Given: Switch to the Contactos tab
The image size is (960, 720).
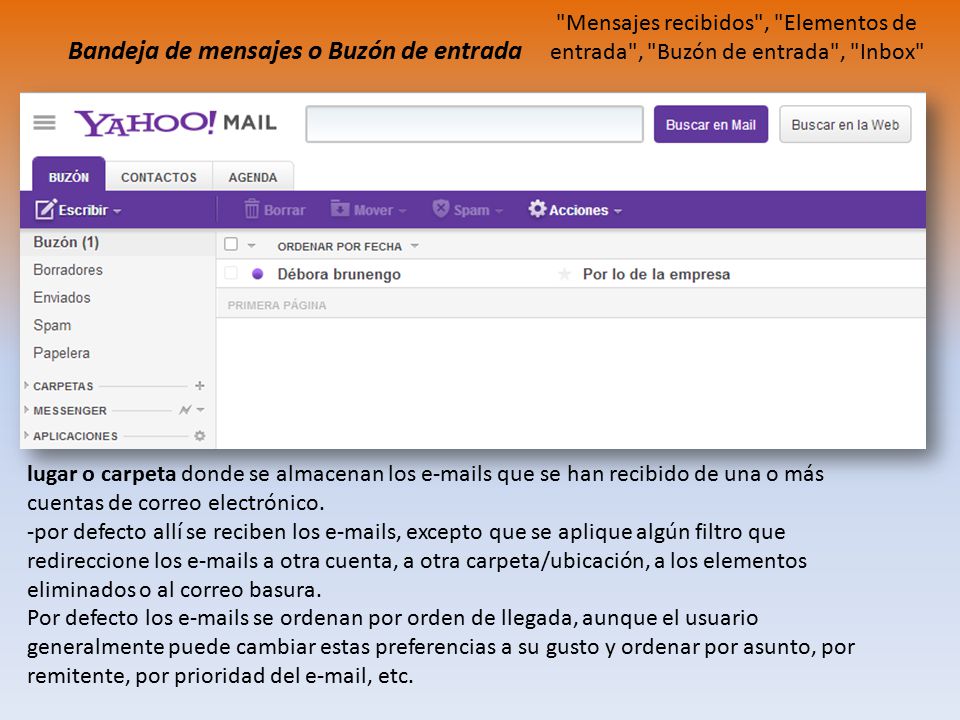Looking at the screenshot, I should 159,177.
